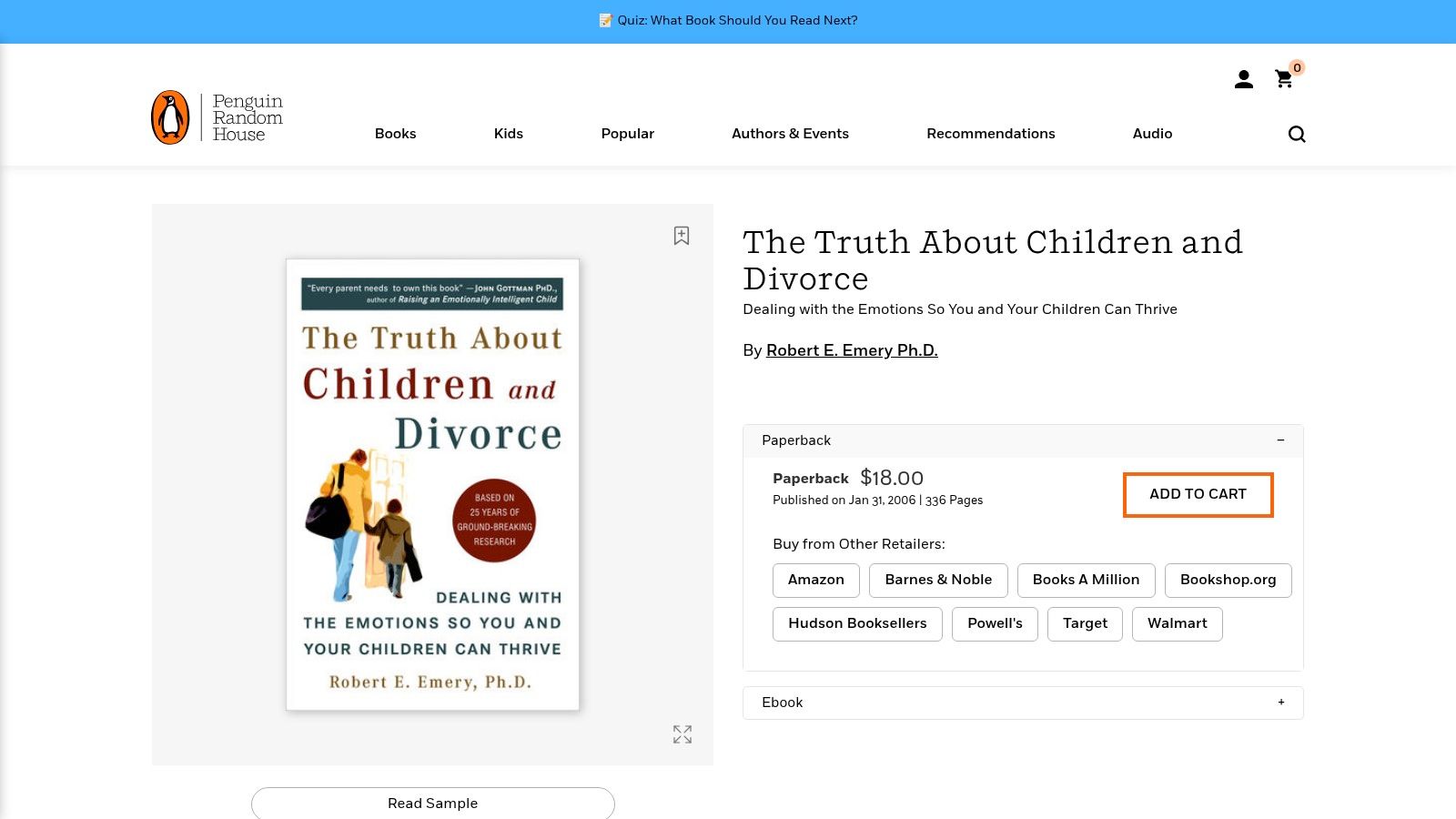Buy from Powell's
Image resolution: width=1456 pixels, height=819 pixels.
(x=995, y=623)
